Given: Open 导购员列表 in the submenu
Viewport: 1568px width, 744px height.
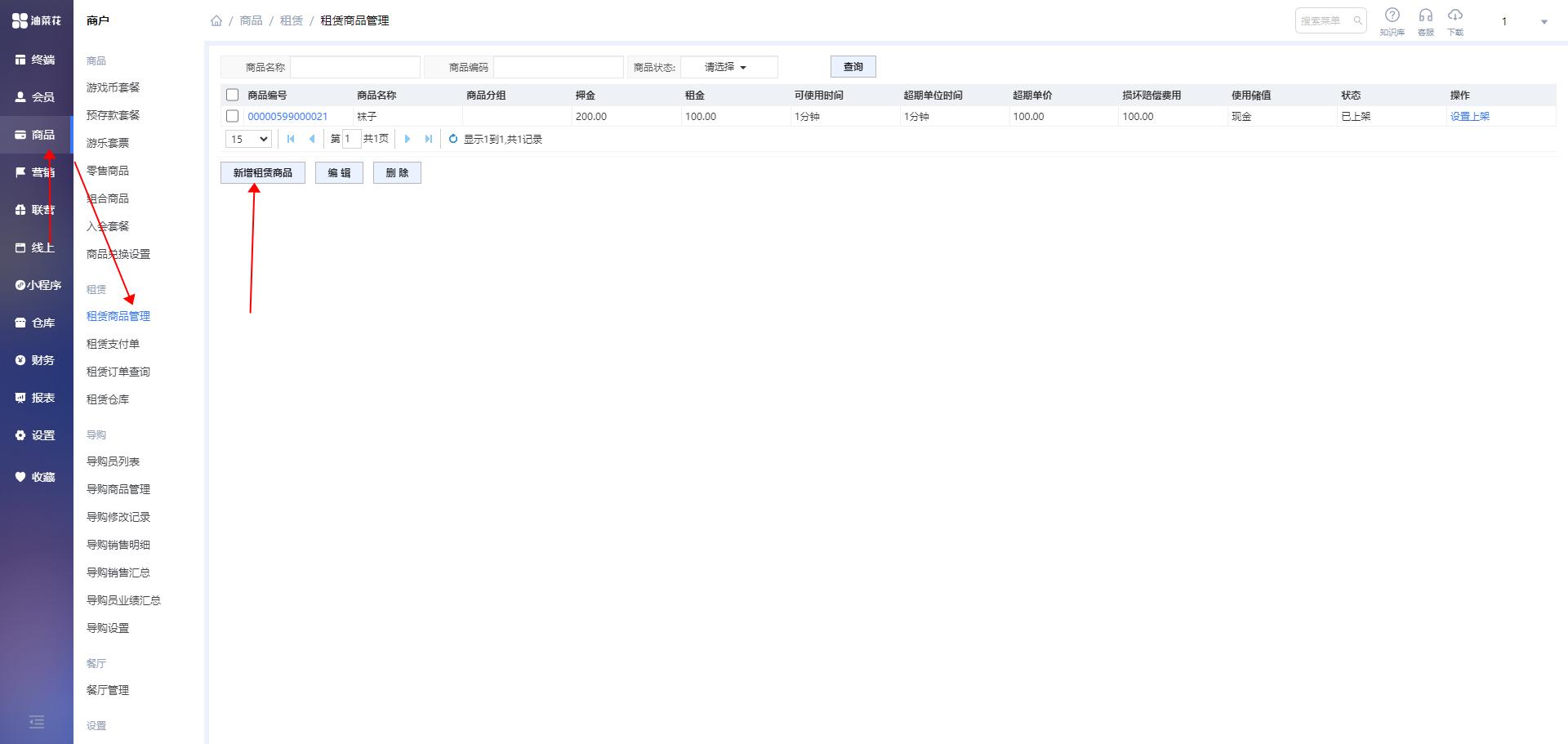Looking at the screenshot, I should [114, 461].
